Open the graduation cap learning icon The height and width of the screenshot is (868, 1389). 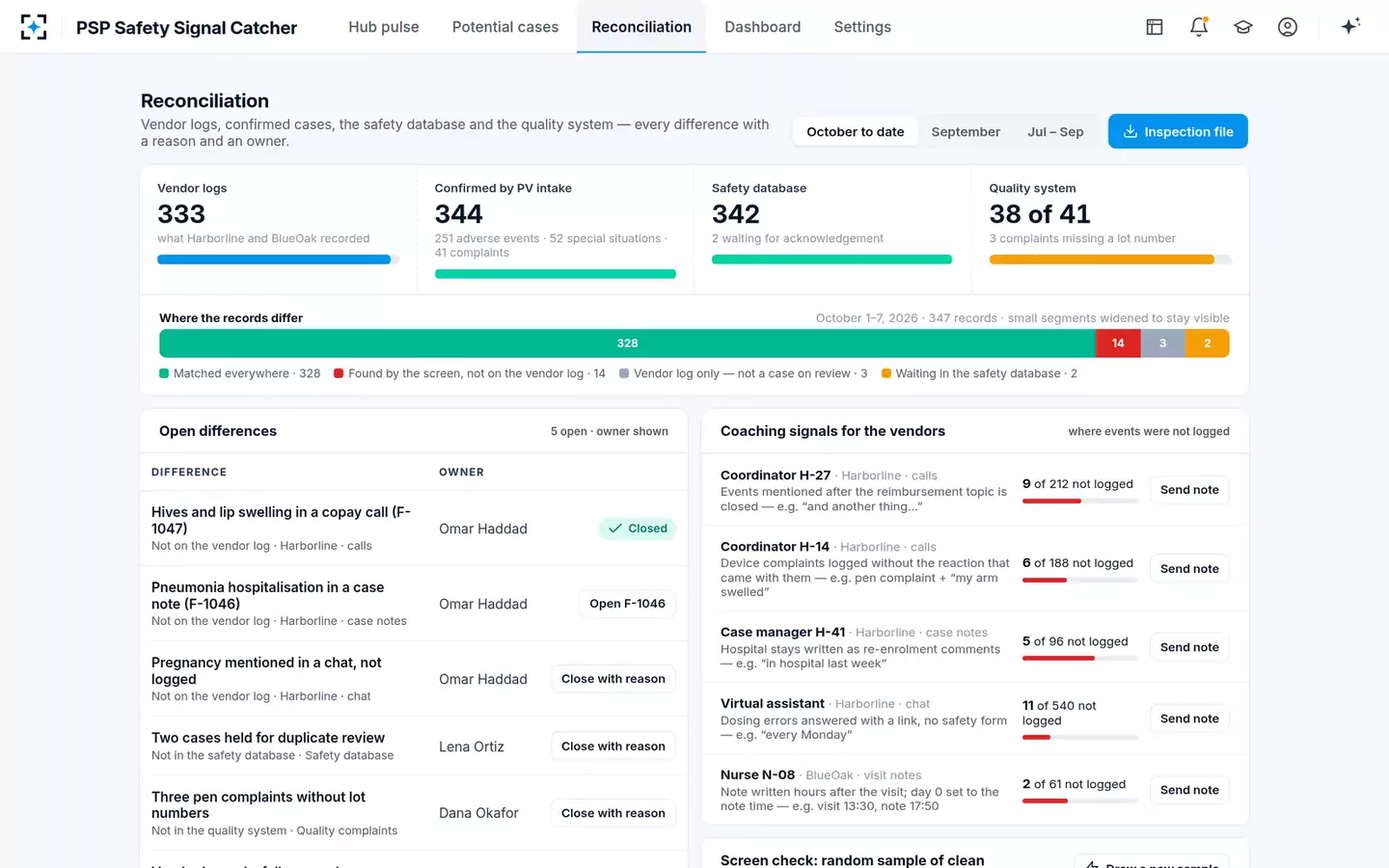click(x=1243, y=27)
